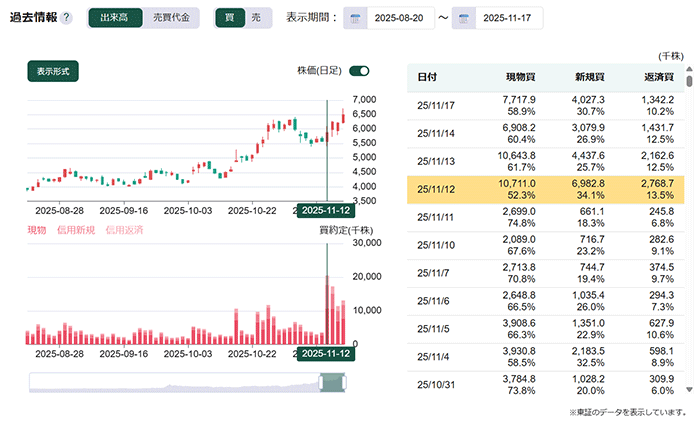Click the 過去情報 heading
The width and height of the screenshot is (700, 426).
pyautogui.click(x=33, y=17)
